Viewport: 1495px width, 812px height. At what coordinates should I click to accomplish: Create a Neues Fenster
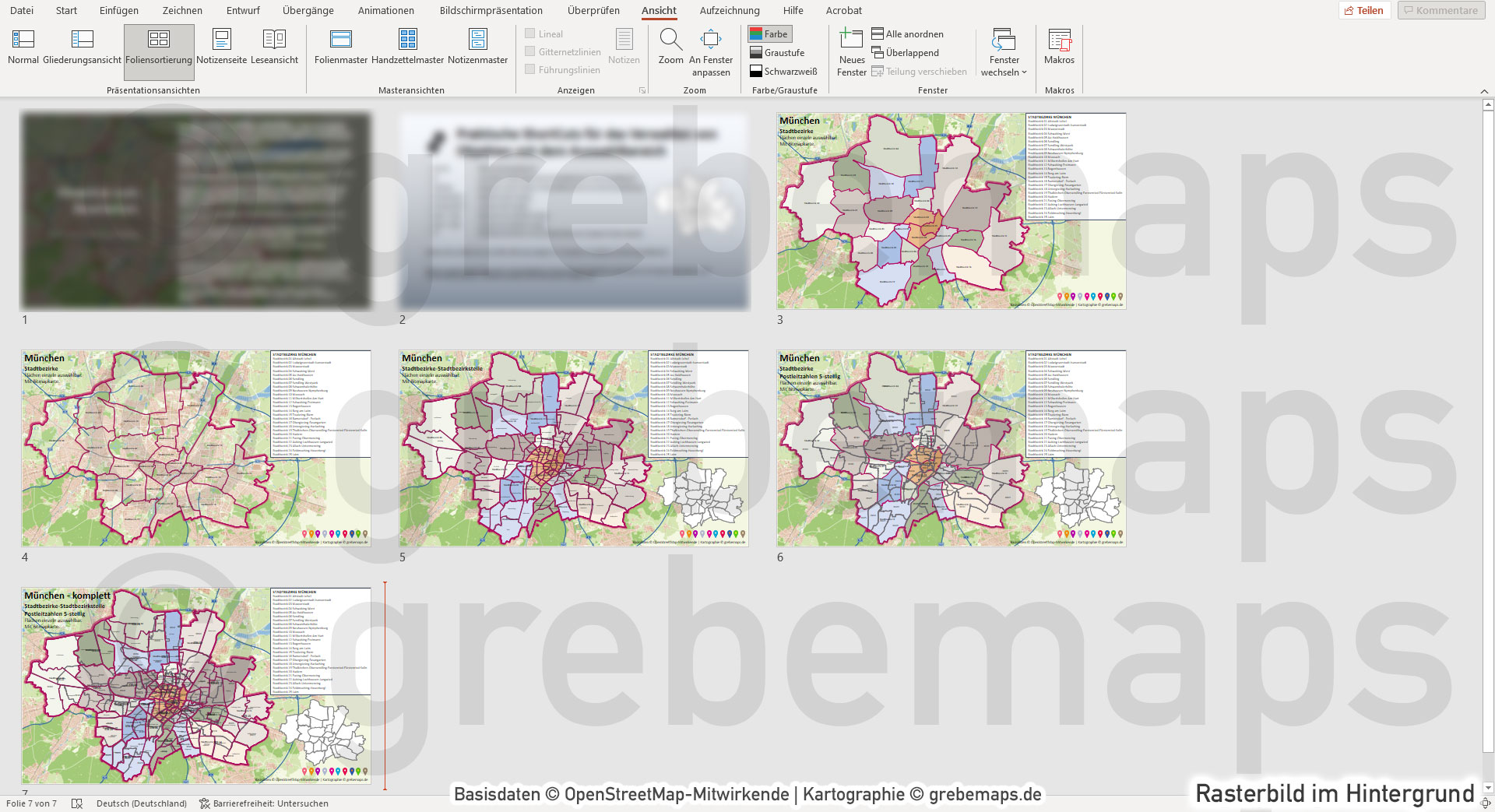852,51
